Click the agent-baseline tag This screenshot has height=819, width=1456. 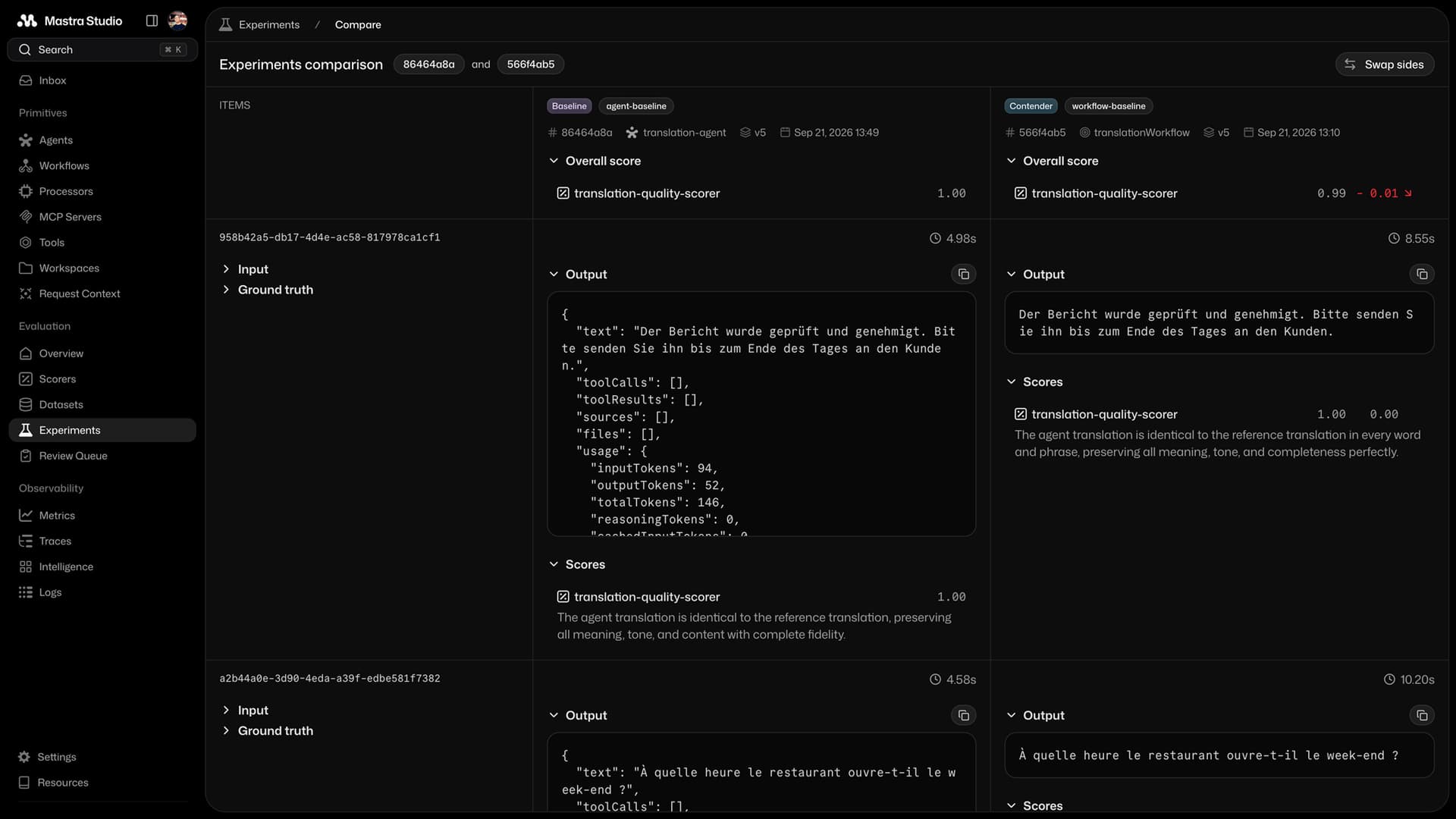click(x=635, y=106)
